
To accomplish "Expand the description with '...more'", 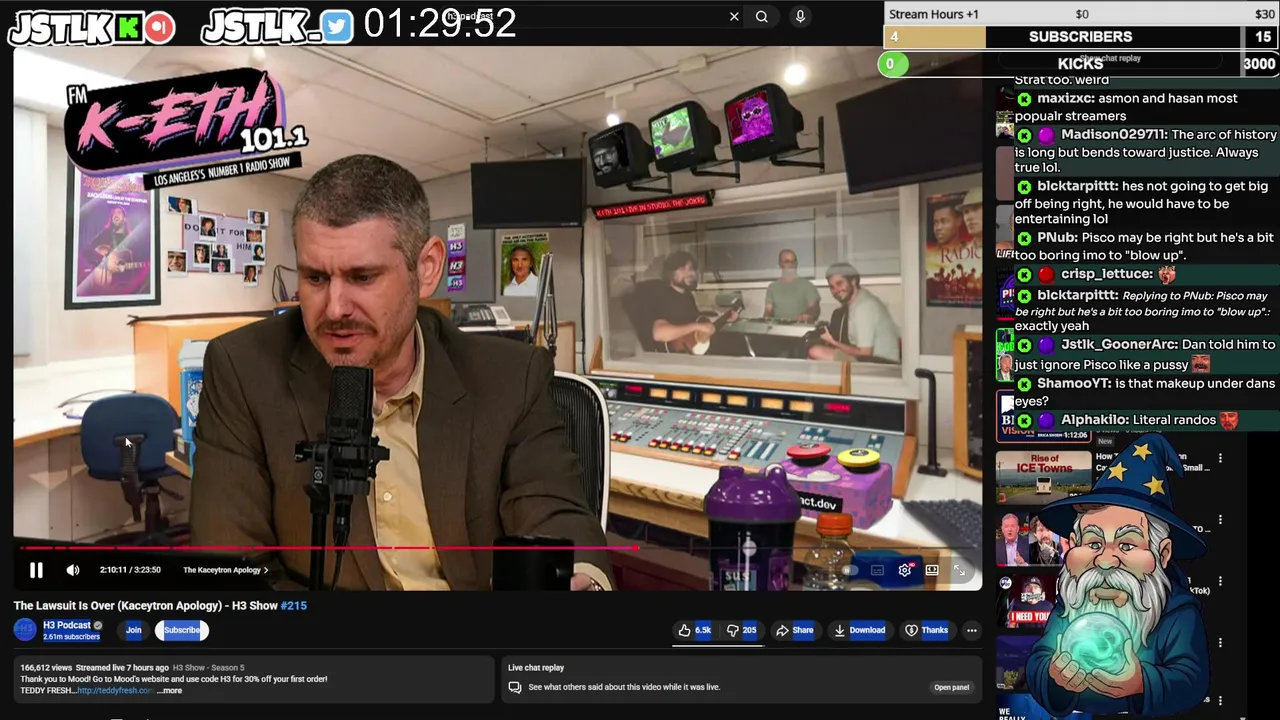I will (170, 691).
